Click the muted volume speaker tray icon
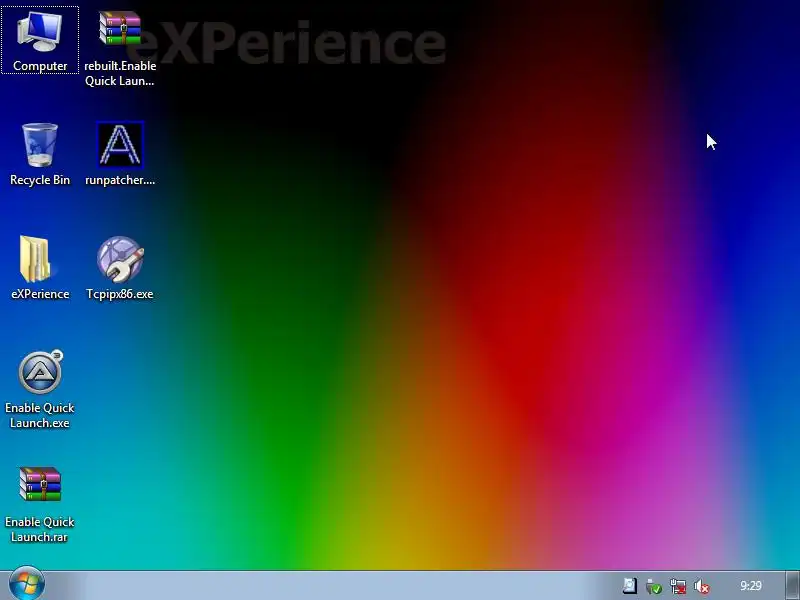This screenshot has width=800, height=600. tap(702, 587)
